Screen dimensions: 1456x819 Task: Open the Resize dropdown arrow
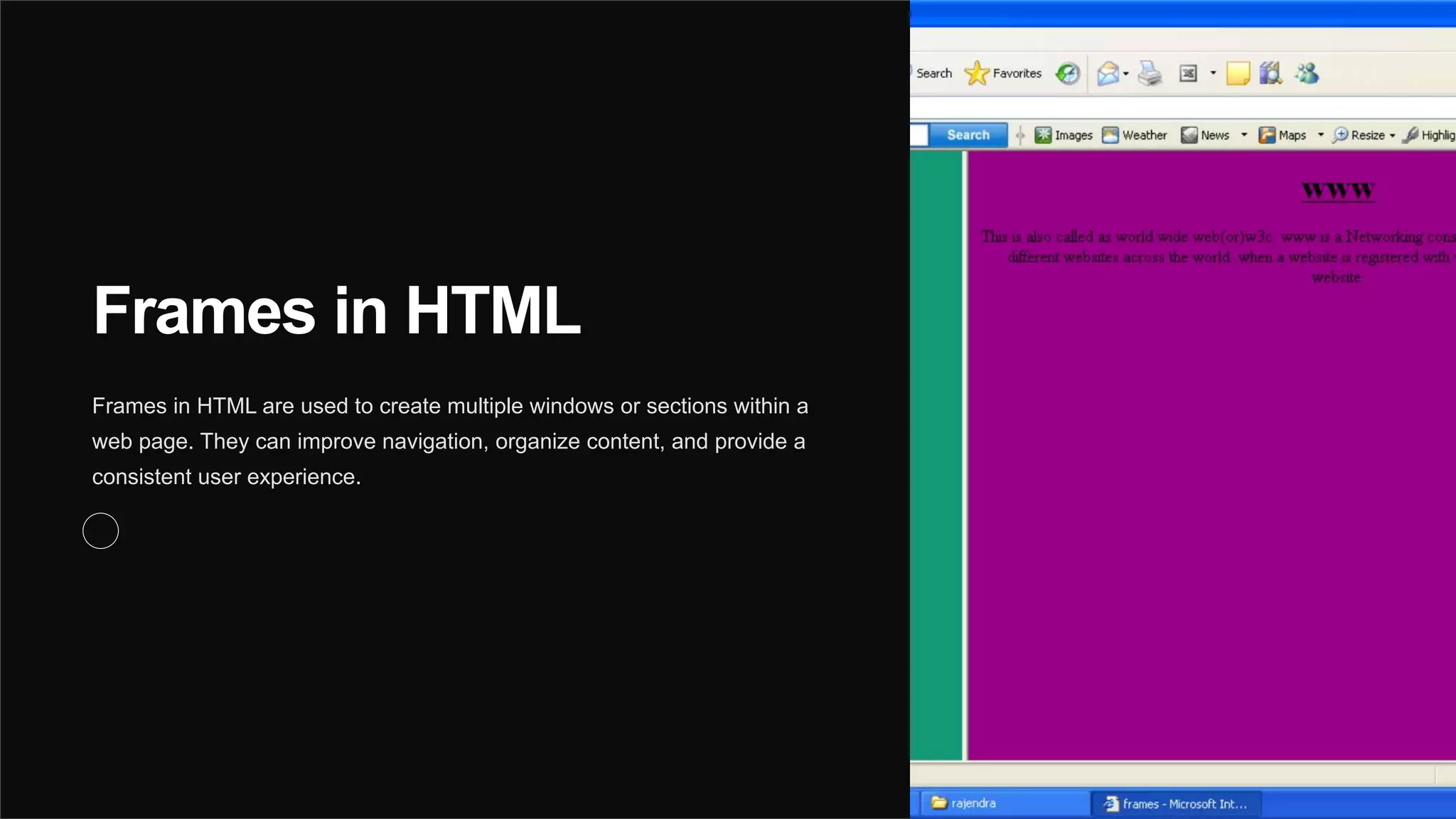pos(1392,135)
